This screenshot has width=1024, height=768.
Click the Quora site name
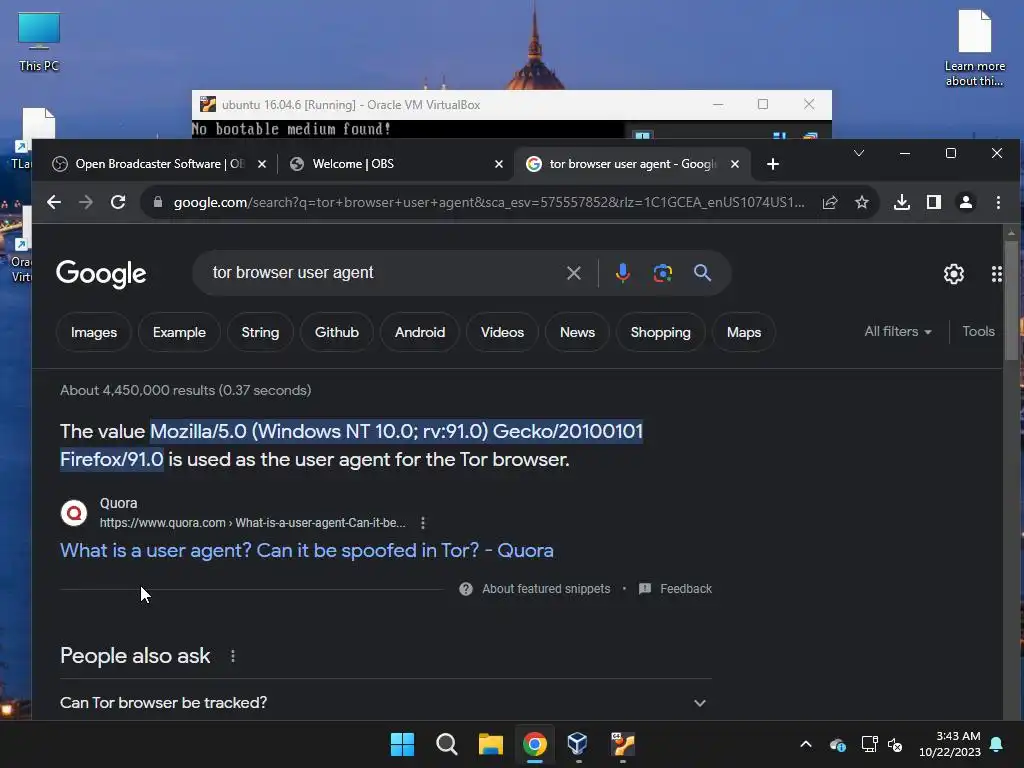click(x=118, y=504)
